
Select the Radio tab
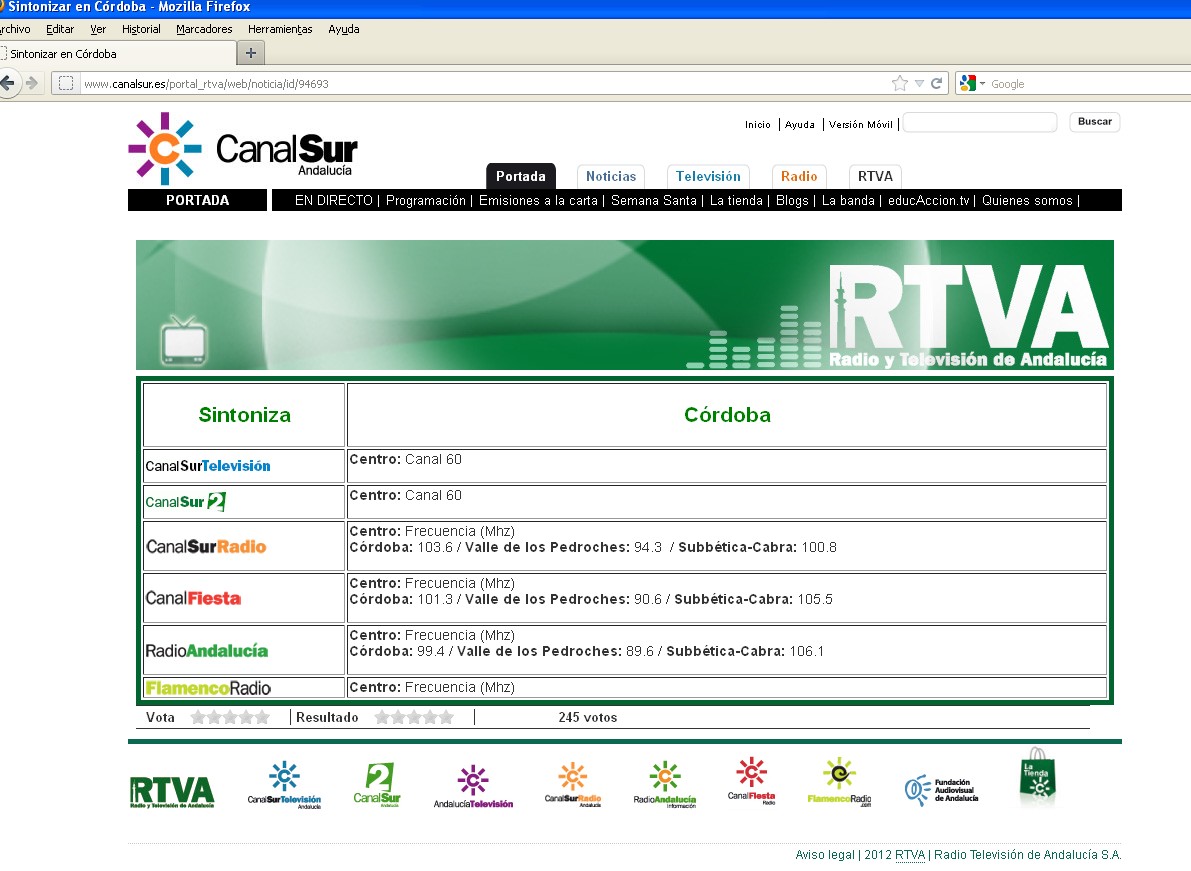point(799,176)
